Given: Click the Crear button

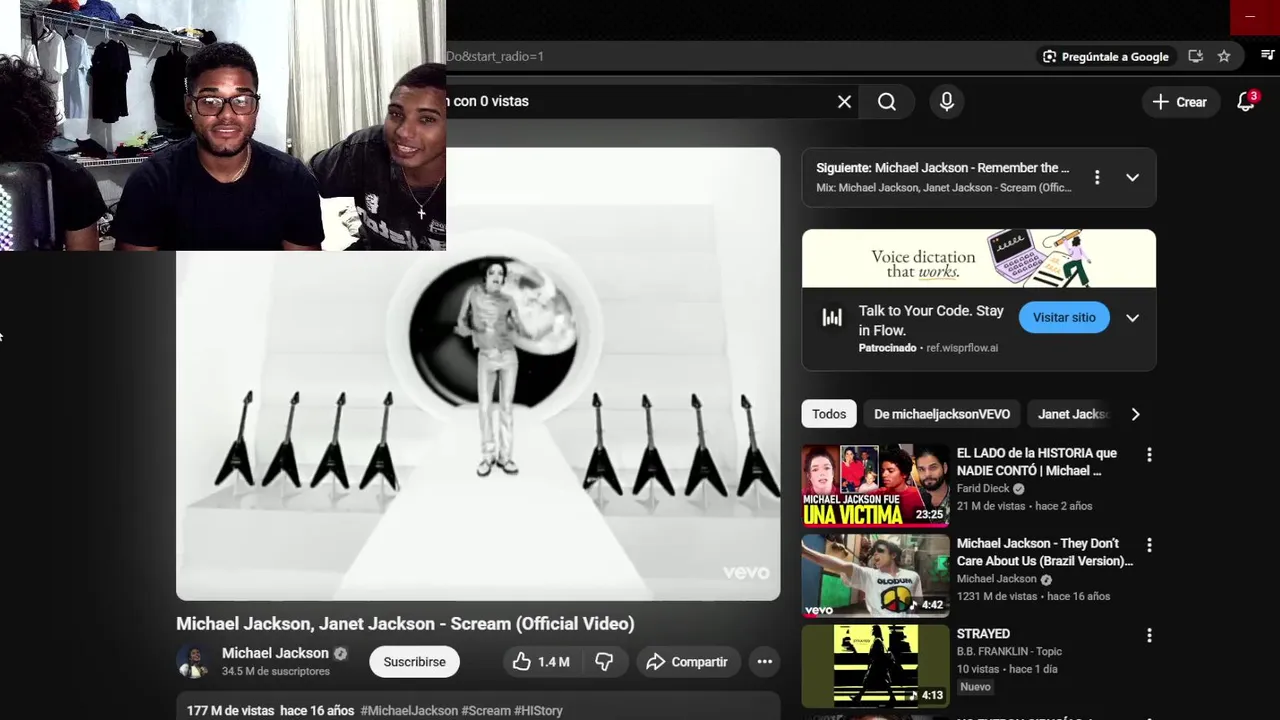Looking at the screenshot, I should [1180, 101].
